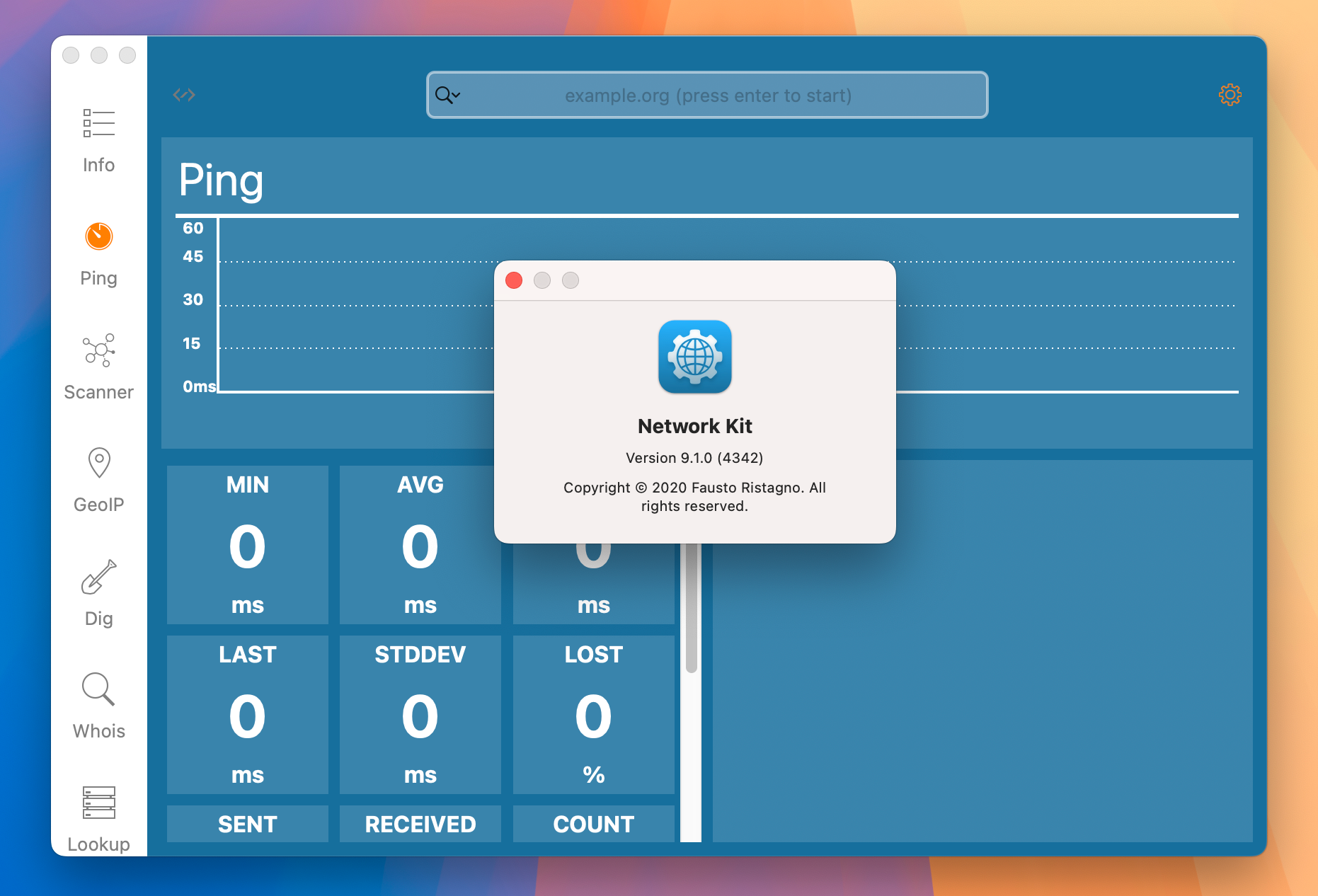This screenshot has width=1318, height=896.
Task: Click the 15 label on chart axis
Action: [191, 343]
